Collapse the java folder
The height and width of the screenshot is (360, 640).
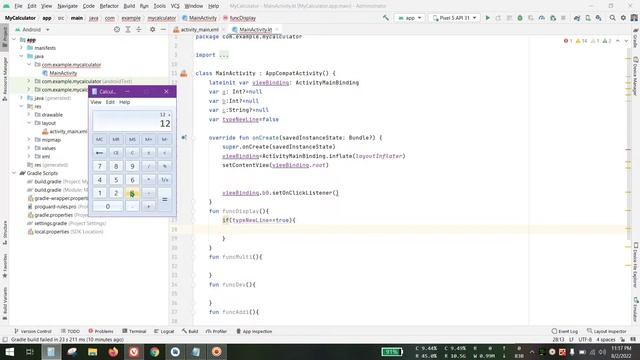(21, 56)
